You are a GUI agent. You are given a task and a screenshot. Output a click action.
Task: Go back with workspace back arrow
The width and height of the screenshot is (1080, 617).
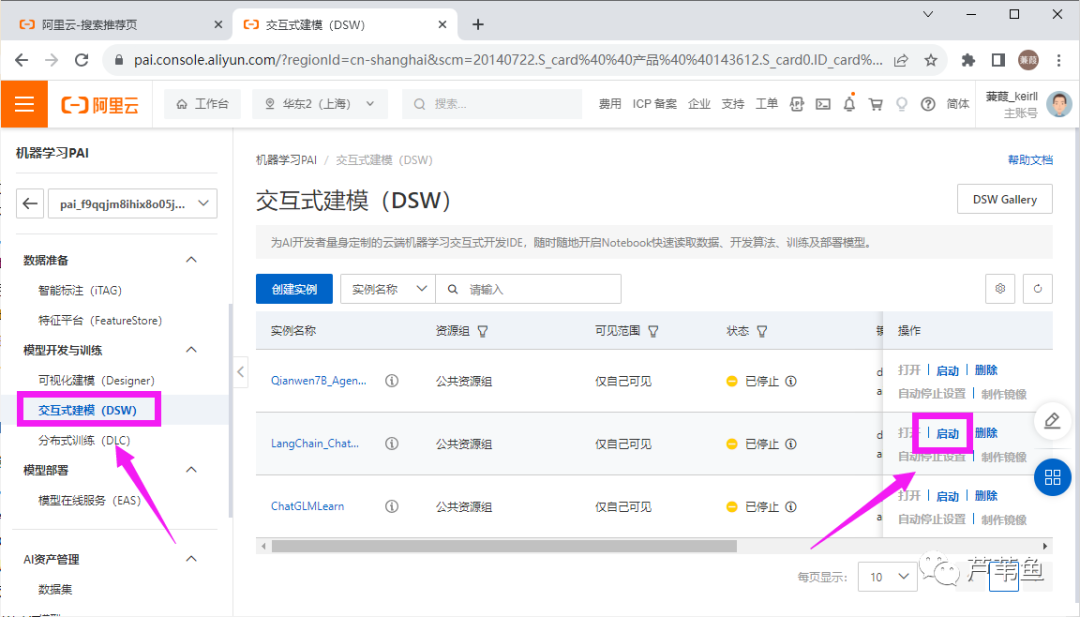(30, 203)
